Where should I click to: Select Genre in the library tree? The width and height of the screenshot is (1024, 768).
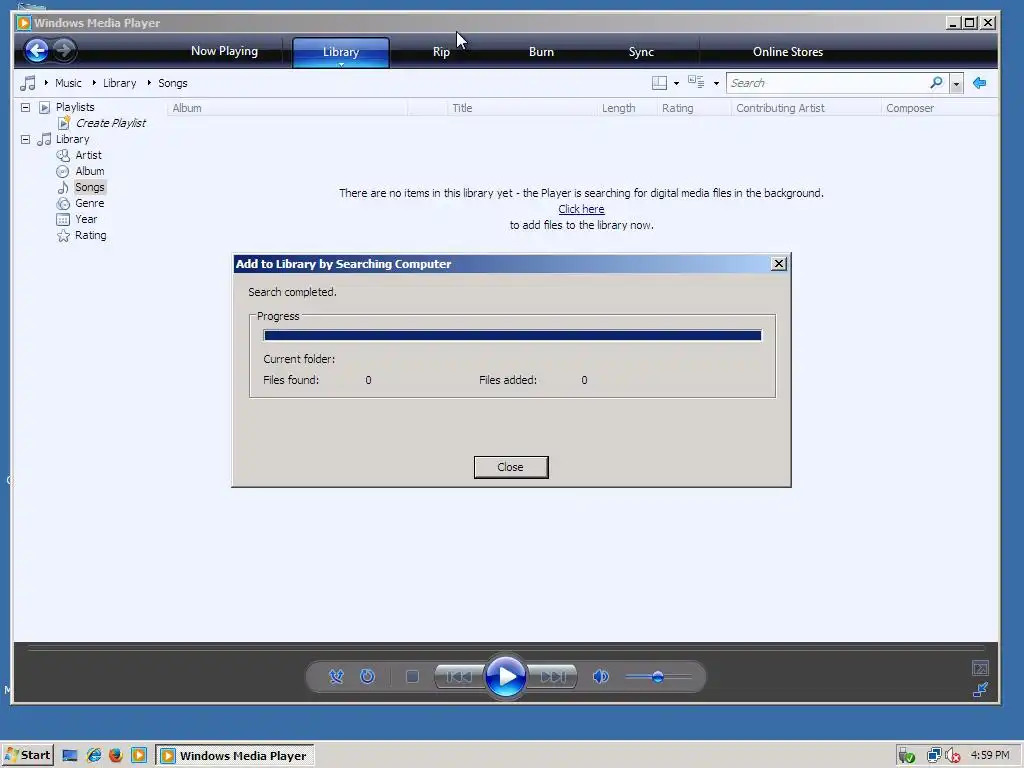(x=89, y=203)
